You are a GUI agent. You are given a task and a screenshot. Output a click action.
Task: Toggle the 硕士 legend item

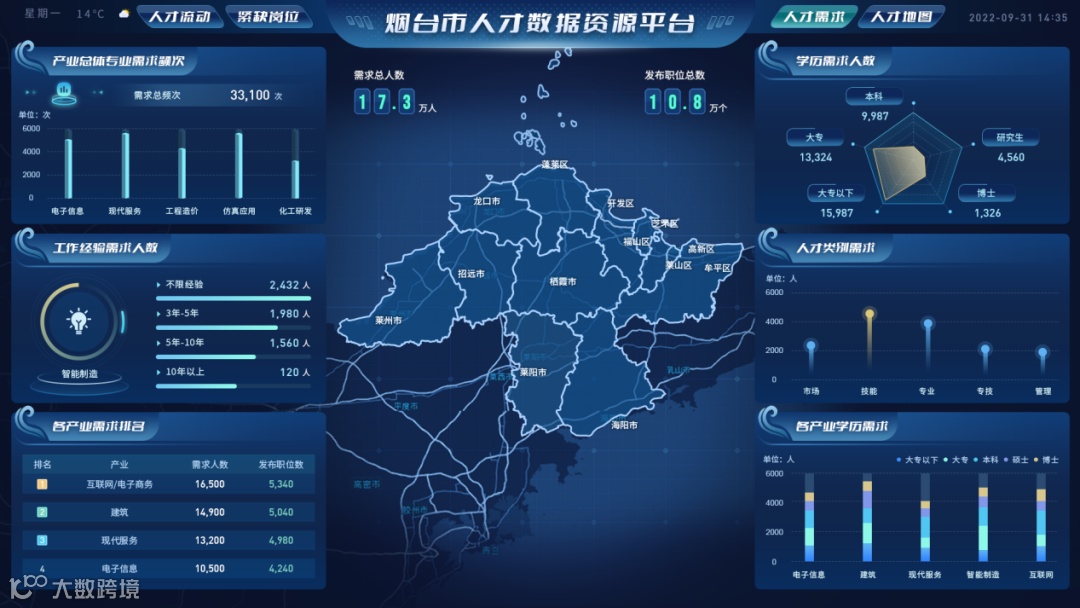click(x=1016, y=460)
